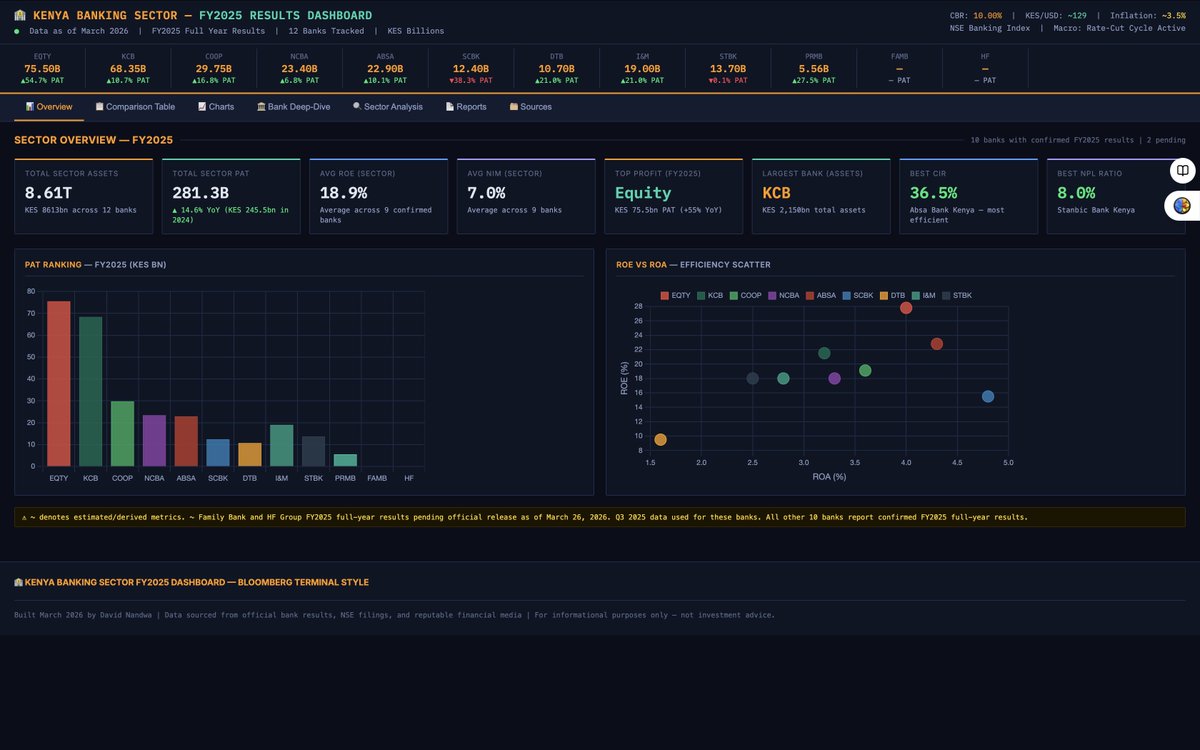Click the 'CBR: 10.00%' header value
1200x750 pixels.
click(x=975, y=15)
